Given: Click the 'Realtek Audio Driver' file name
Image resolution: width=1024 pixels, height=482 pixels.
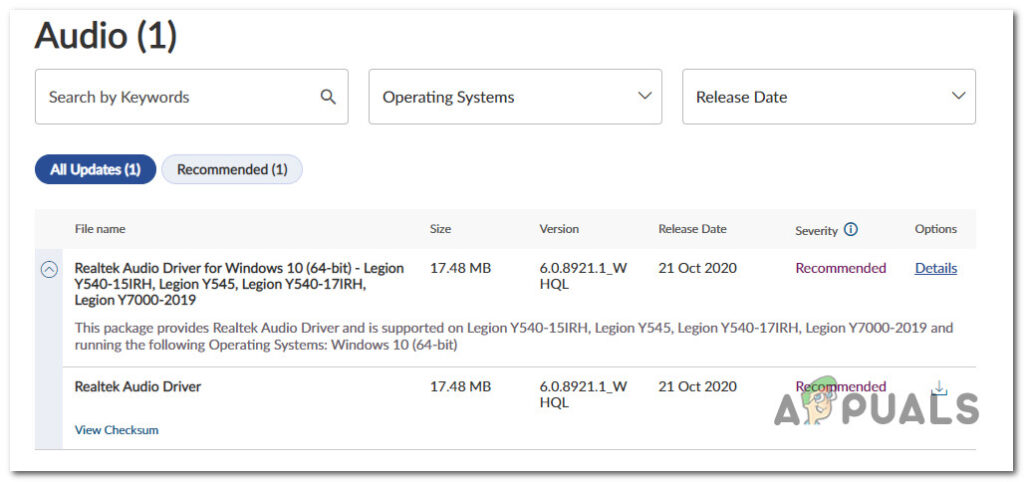Looking at the screenshot, I should click(138, 386).
